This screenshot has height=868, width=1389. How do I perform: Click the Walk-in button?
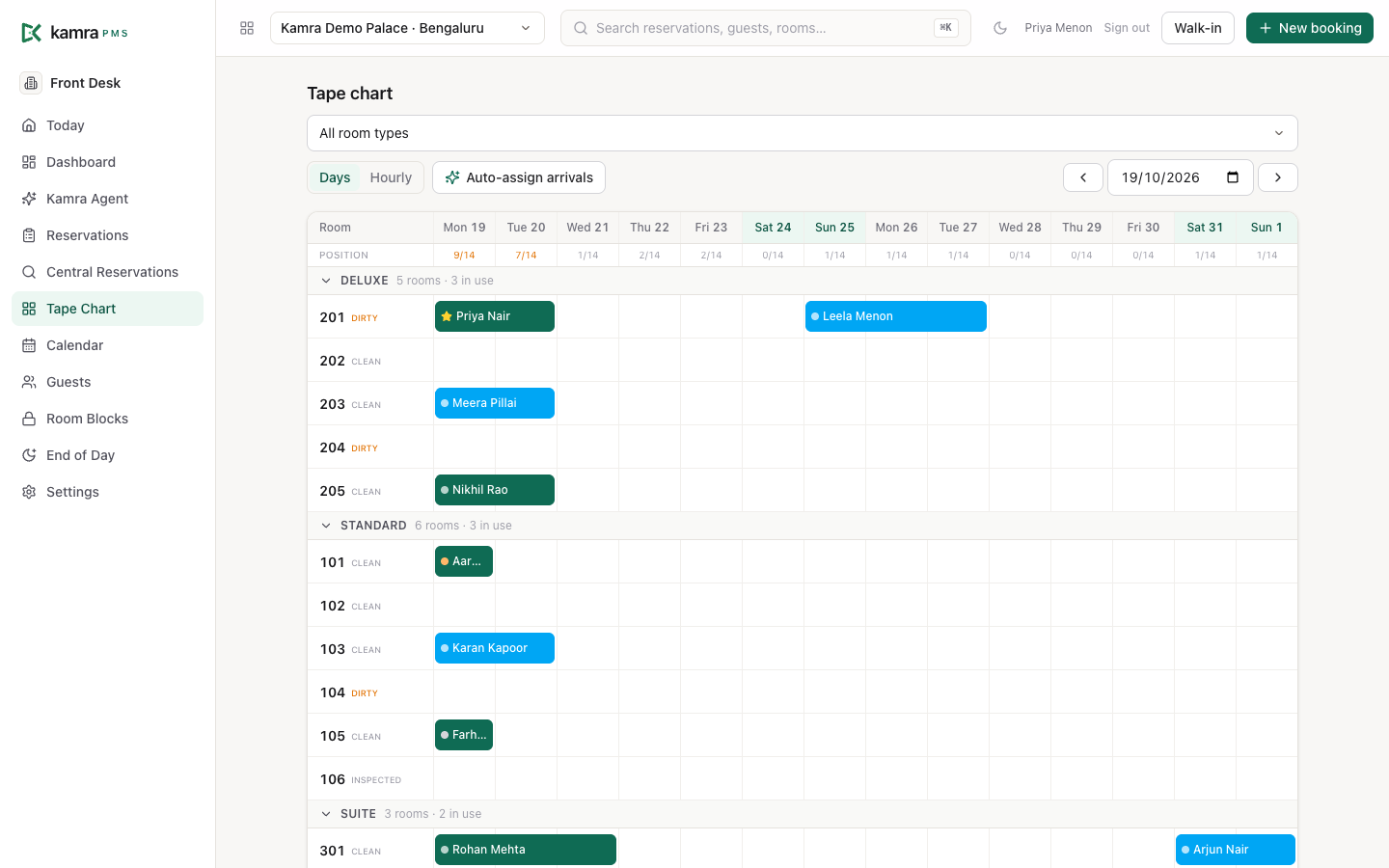[x=1198, y=28]
